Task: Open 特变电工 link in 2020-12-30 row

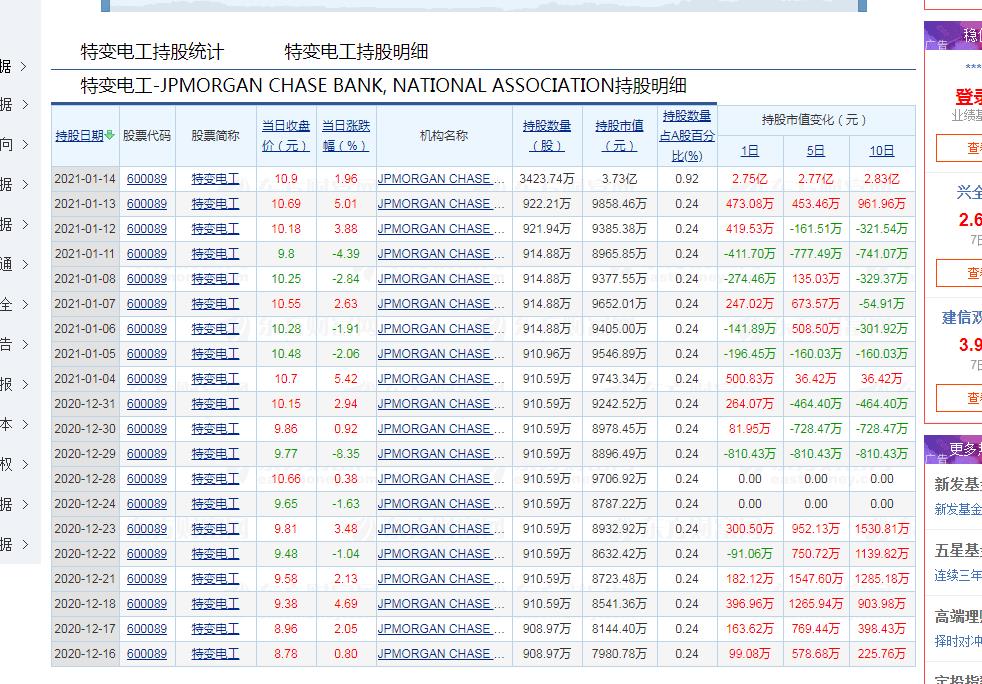Action: (215, 430)
